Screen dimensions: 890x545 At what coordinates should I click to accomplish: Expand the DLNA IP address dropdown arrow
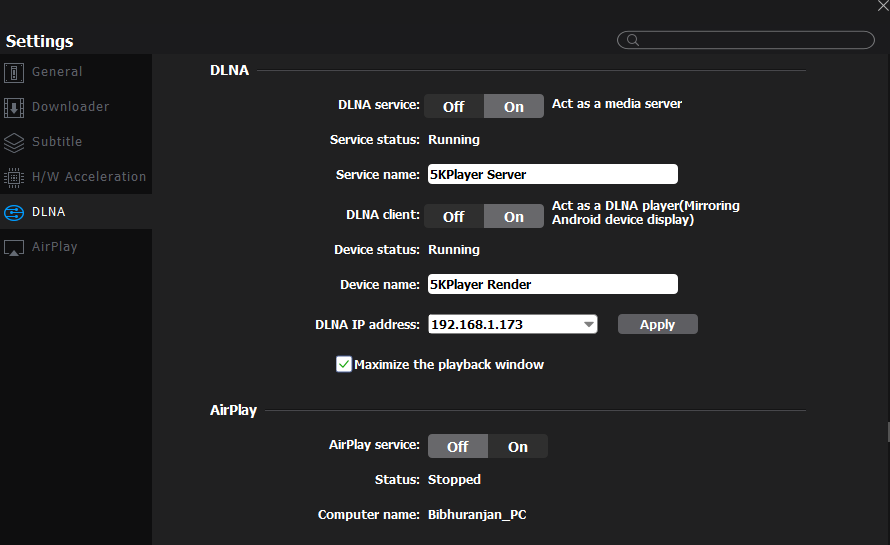coord(589,325)
